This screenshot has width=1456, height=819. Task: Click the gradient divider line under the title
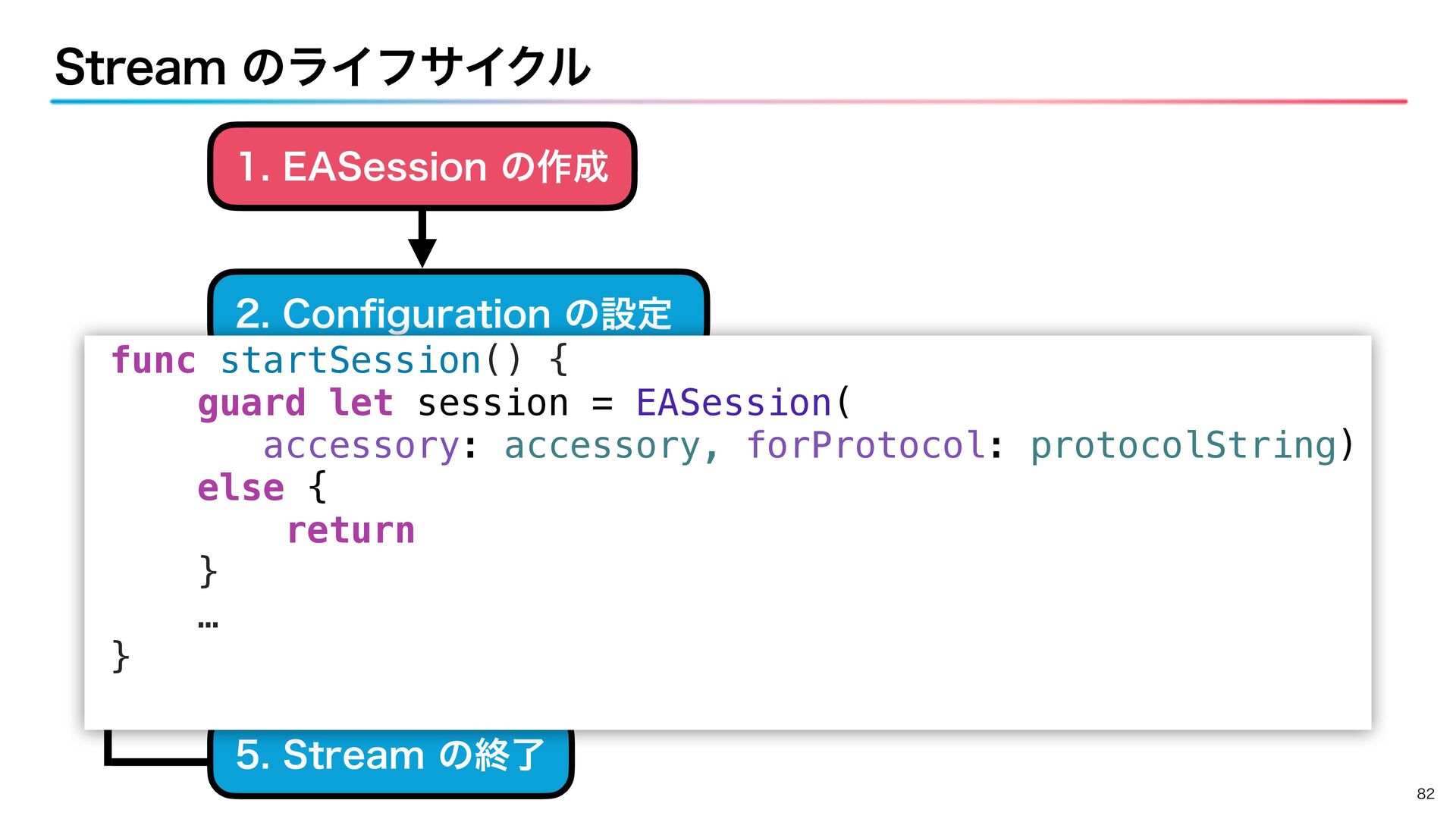728,101
